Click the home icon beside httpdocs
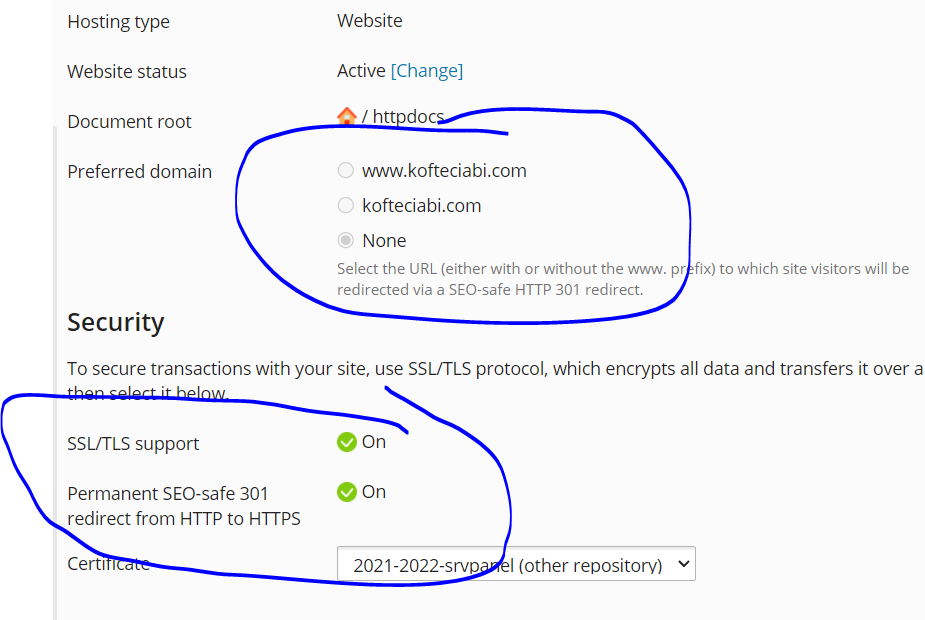925x620 pixels. [x=347, y=116]
